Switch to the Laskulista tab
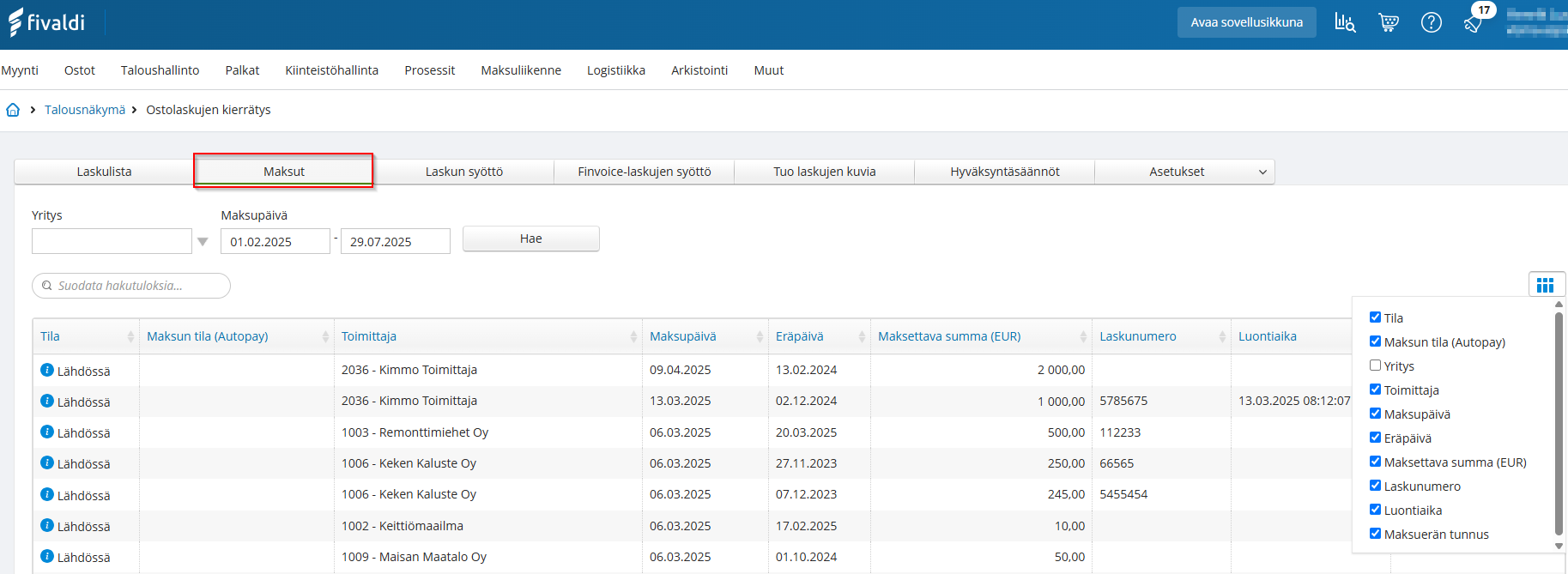1568x574 pixels. click(x=104, y=172)
